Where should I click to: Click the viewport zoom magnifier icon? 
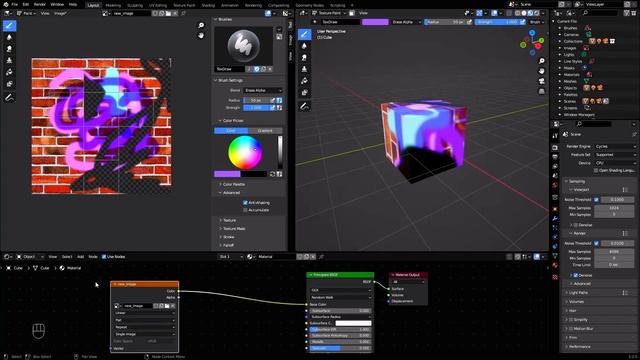point(542,61)
